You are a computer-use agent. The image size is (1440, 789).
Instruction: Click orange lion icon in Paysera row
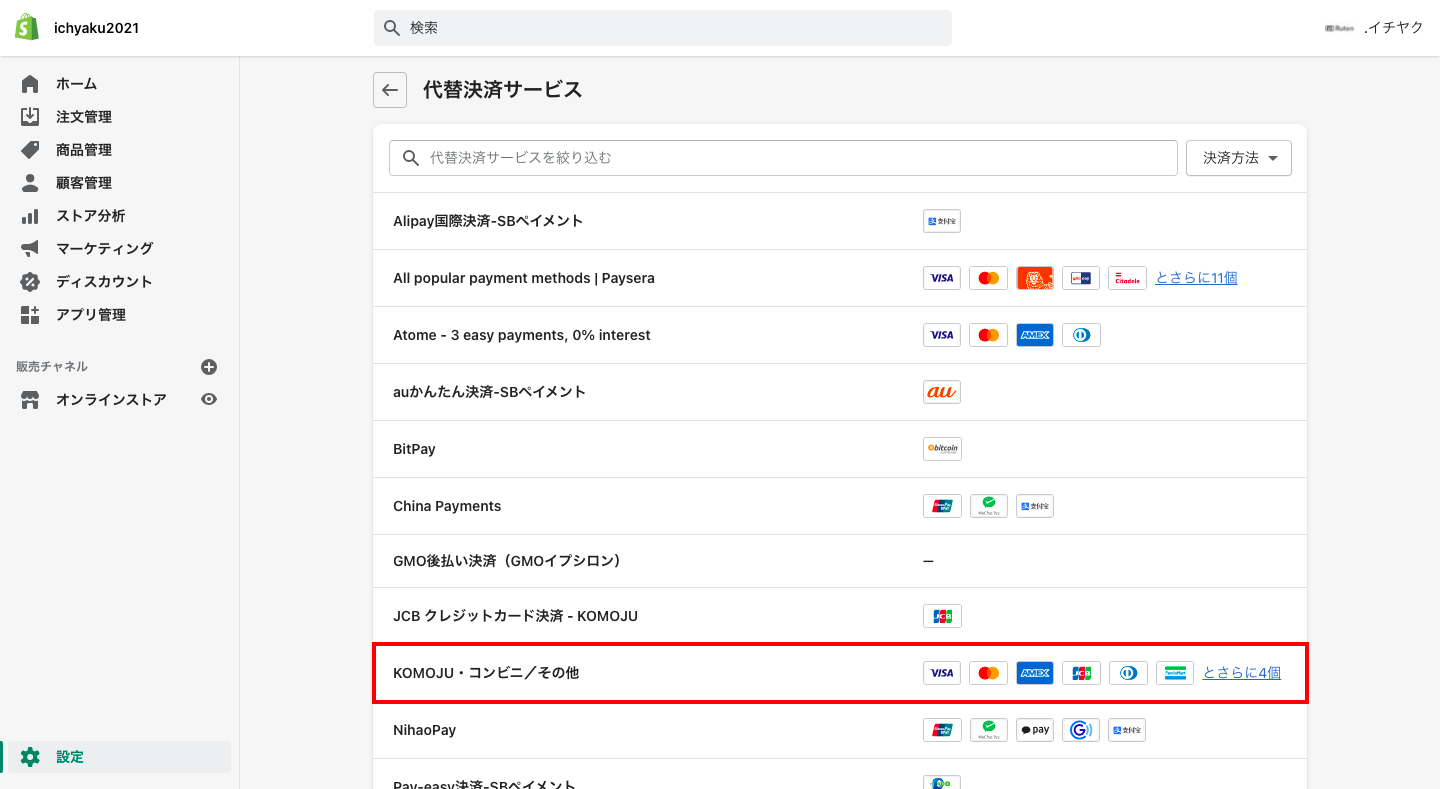1035,278
